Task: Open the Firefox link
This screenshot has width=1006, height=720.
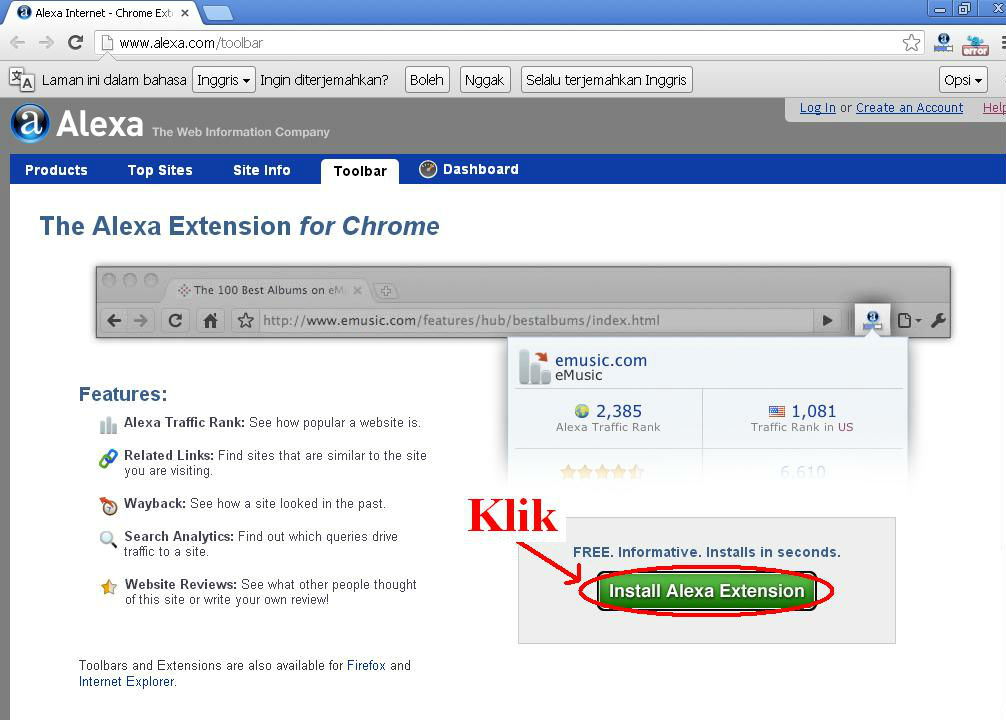Action: click(x=366, y=665)
